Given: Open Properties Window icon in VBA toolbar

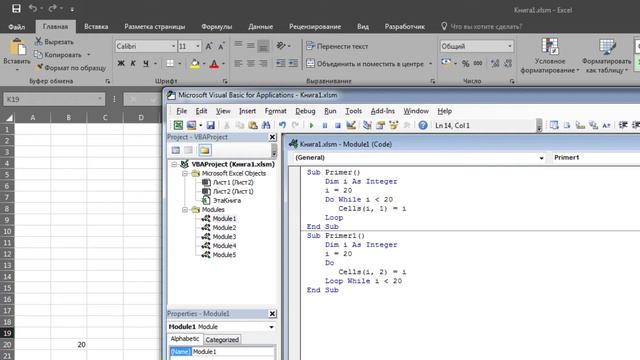Looking at the screenshot, I should point(380,125).
